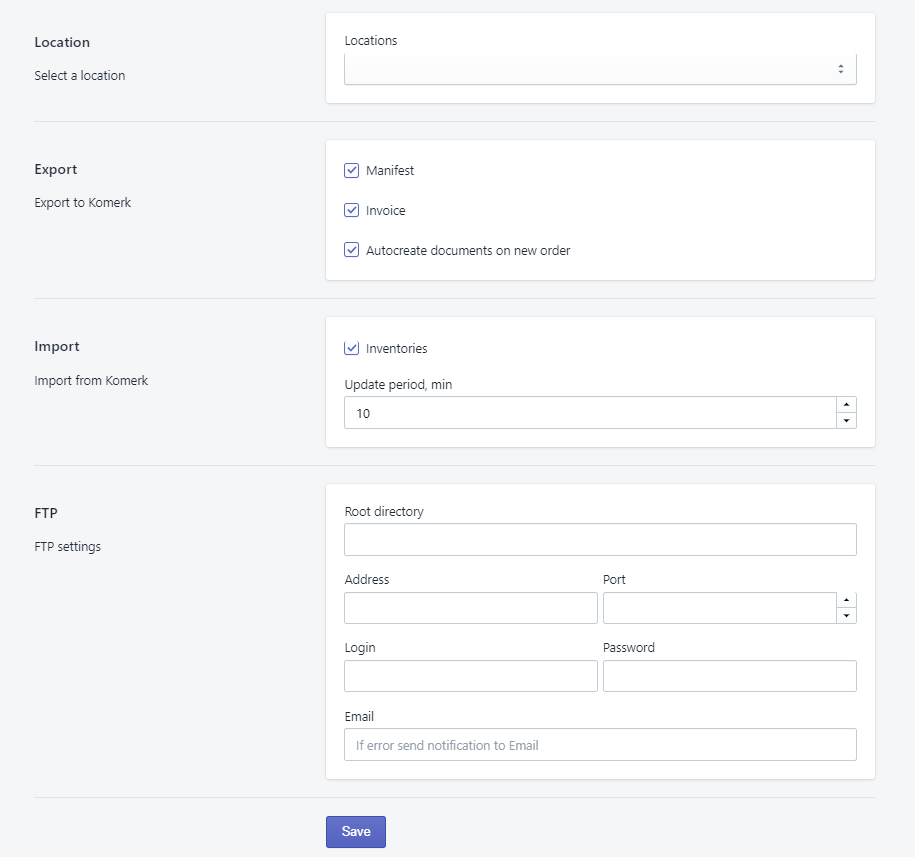This screenshot has width=915, height=857.
Task: Toggle Autocreate documents on new order
Action: tap(352, 251)
